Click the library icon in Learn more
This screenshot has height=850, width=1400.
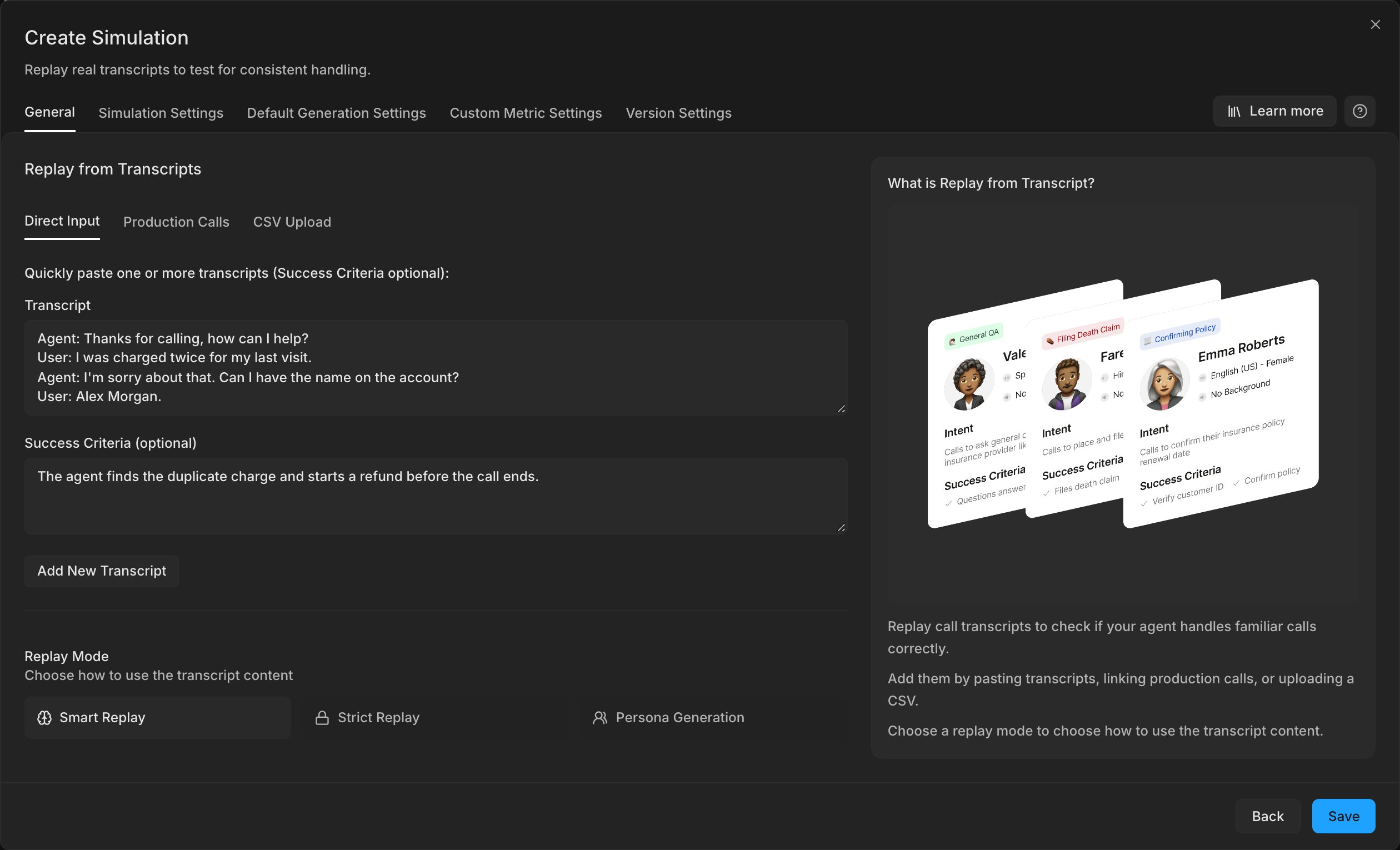click(x=1233, y=111)
